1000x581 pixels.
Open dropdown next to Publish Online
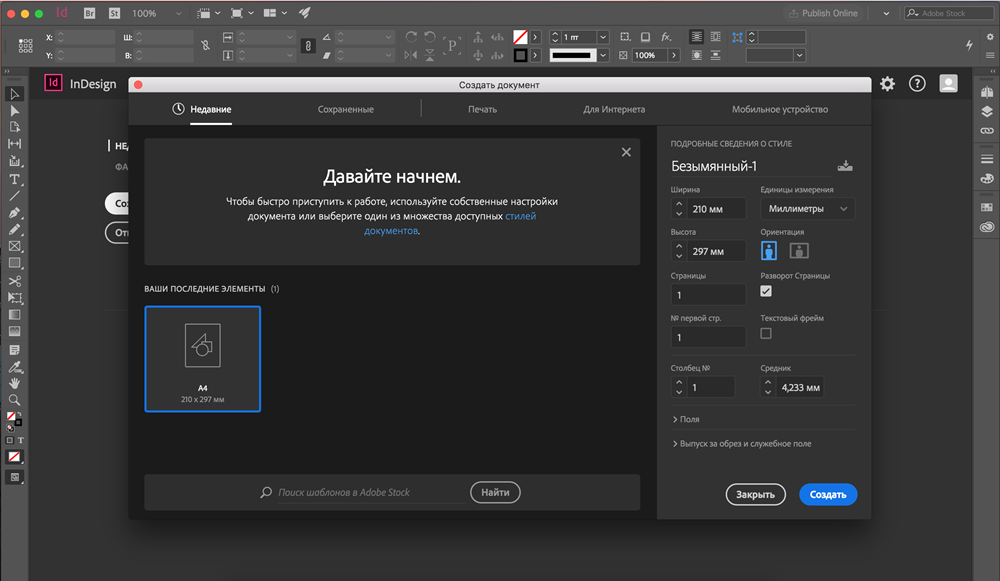[886, 13]
